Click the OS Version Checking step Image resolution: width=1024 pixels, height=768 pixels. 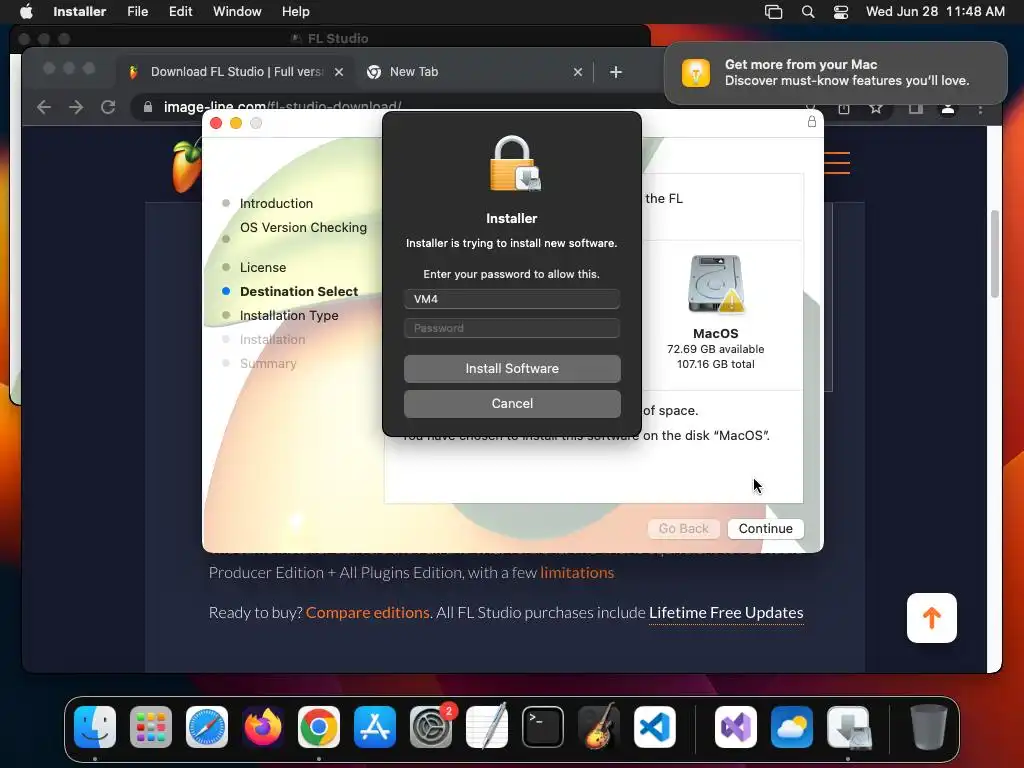[303, 227]
